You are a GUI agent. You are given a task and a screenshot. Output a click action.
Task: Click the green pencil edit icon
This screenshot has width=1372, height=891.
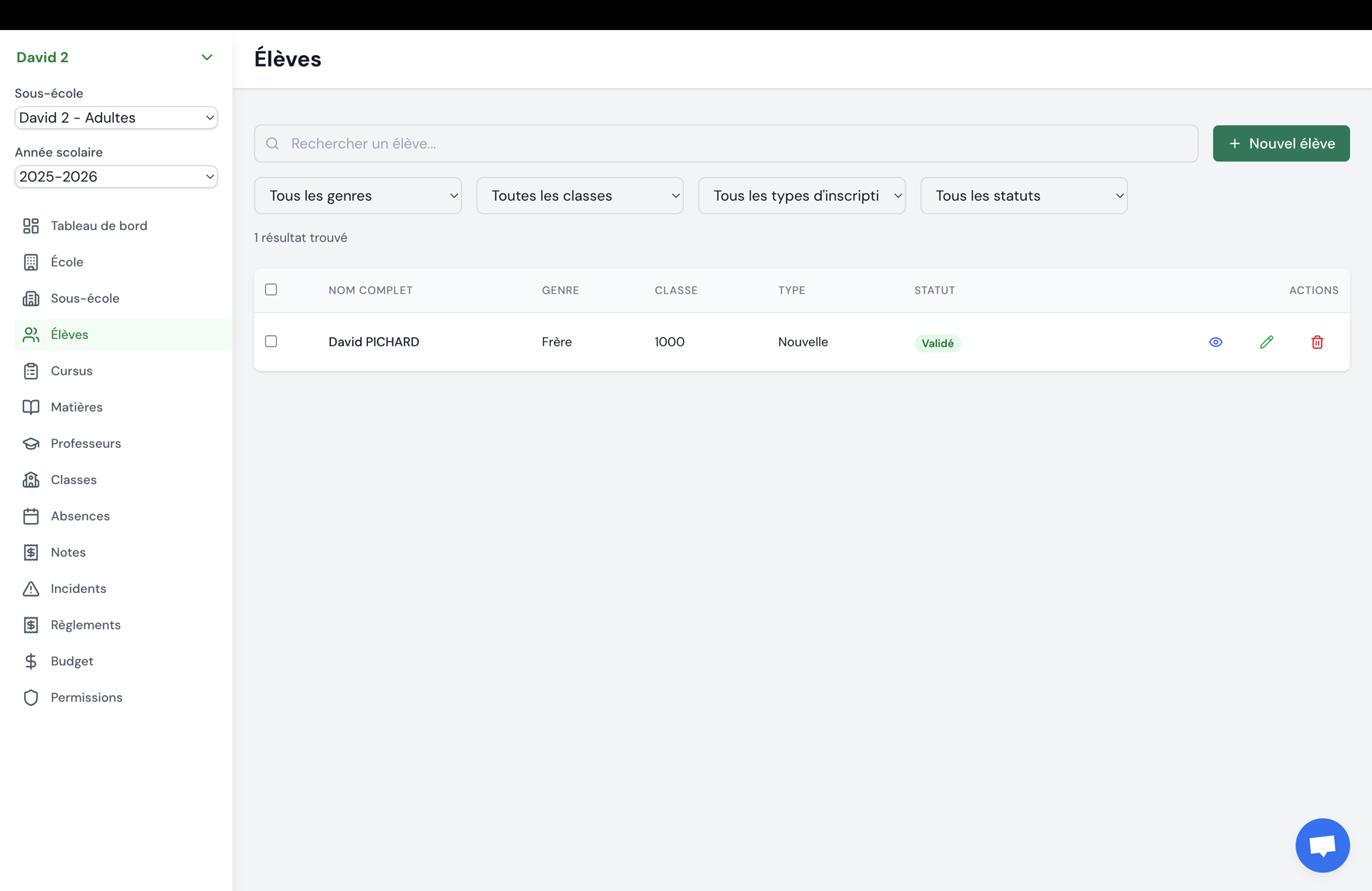[x=1266, y=342]
